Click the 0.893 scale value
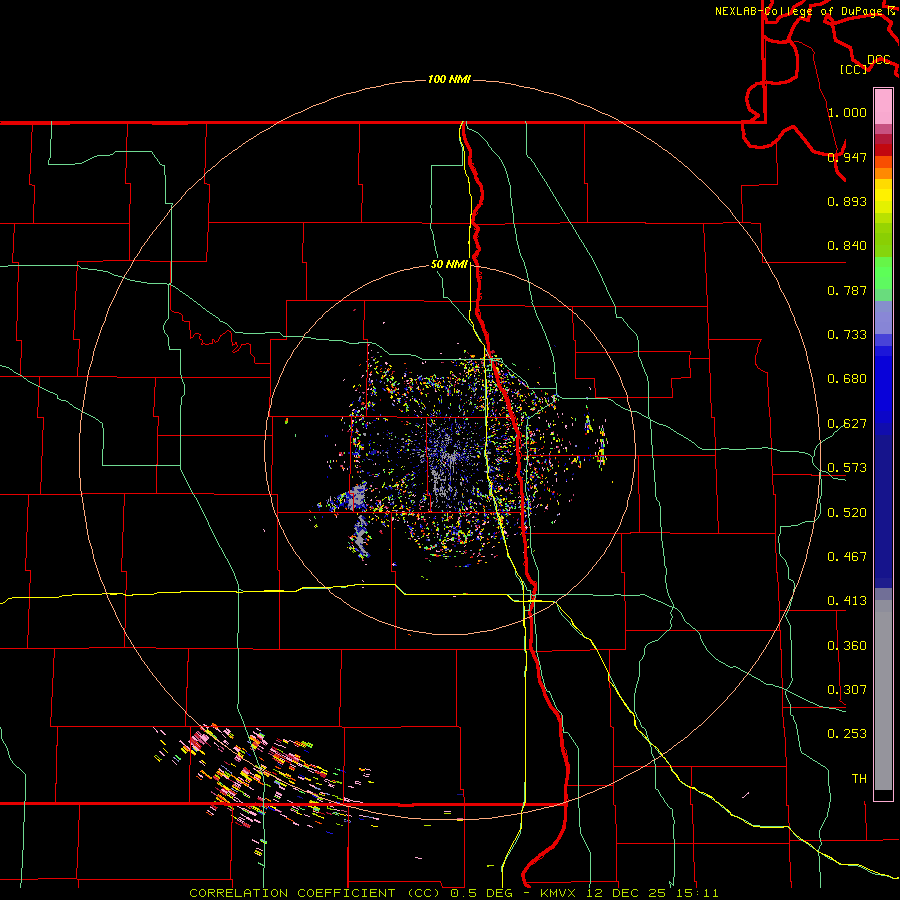The height and width of the screenshot is (900, 900). pyautogui.click(x=847, y=201)
